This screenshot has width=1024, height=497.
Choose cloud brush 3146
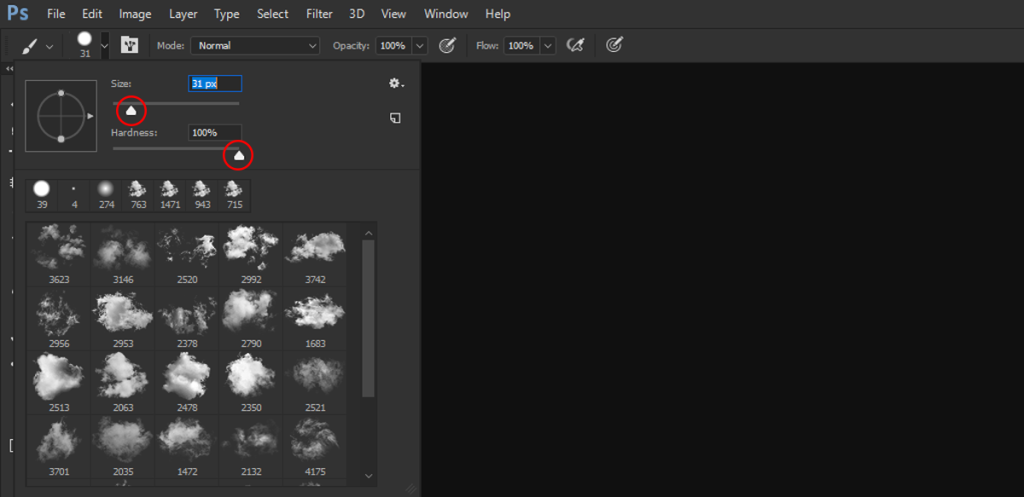123,254
